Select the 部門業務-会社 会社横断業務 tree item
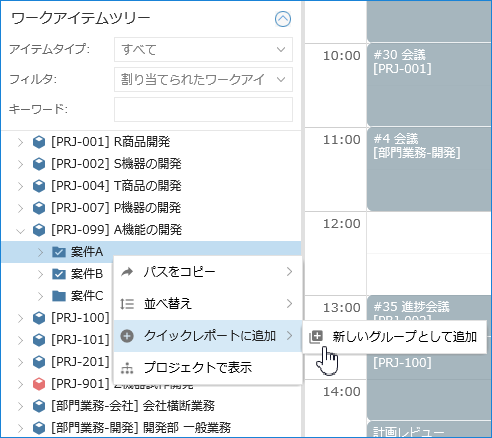The image size is (492, 438). pos(133,406)
